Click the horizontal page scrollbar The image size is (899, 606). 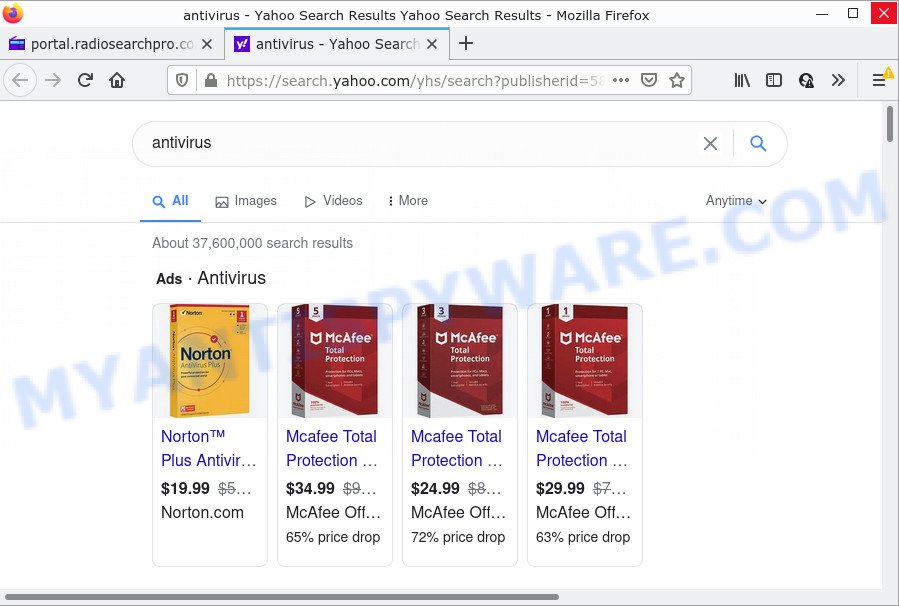click(282, 597)
